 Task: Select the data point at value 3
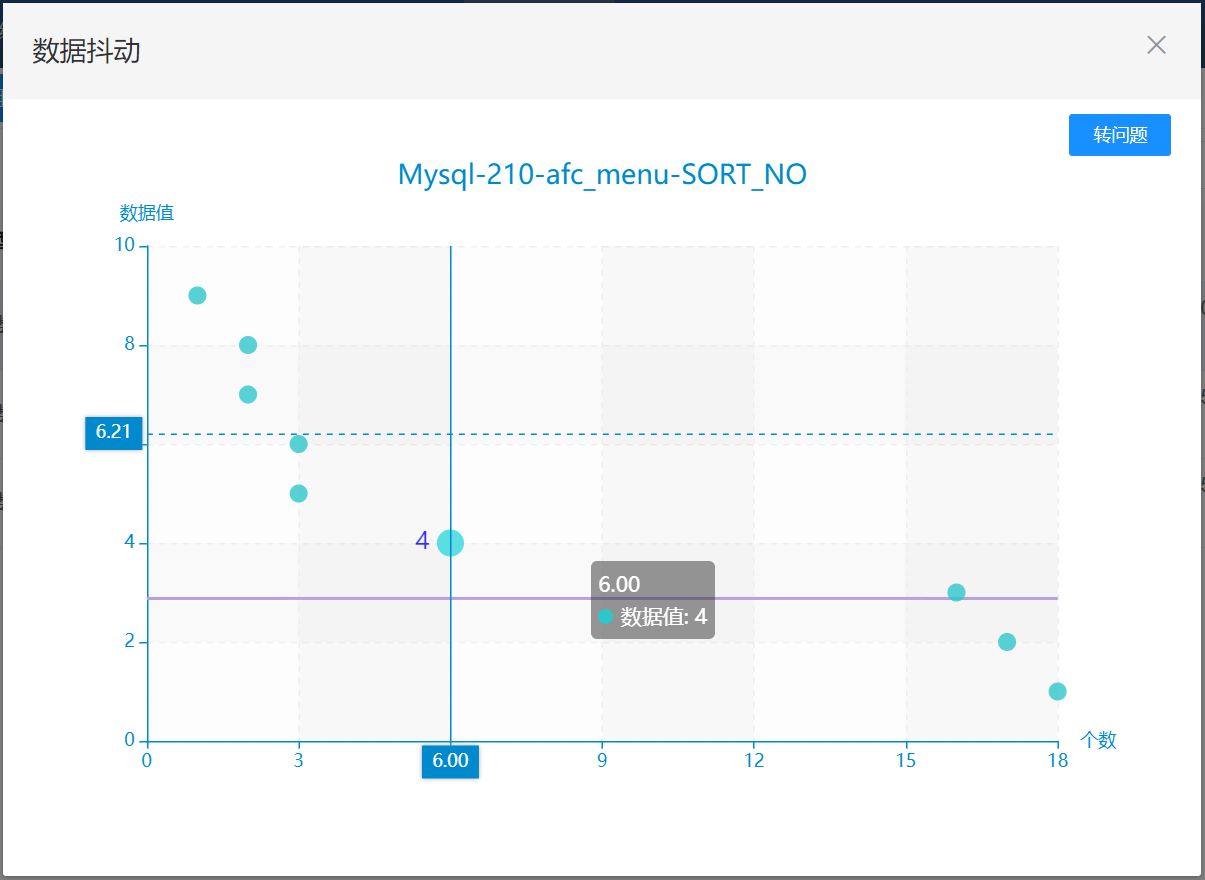[x=956, y=592]
